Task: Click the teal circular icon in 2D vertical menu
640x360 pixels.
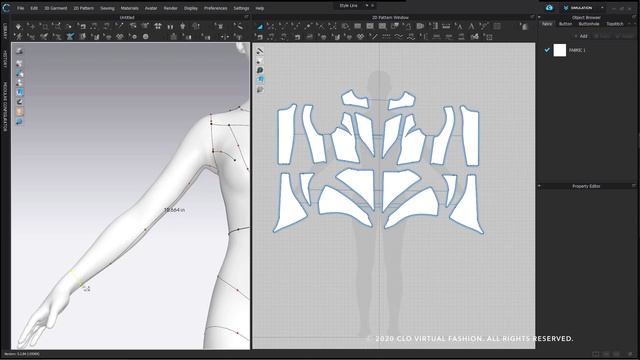Action: click(x=260, y=70)
